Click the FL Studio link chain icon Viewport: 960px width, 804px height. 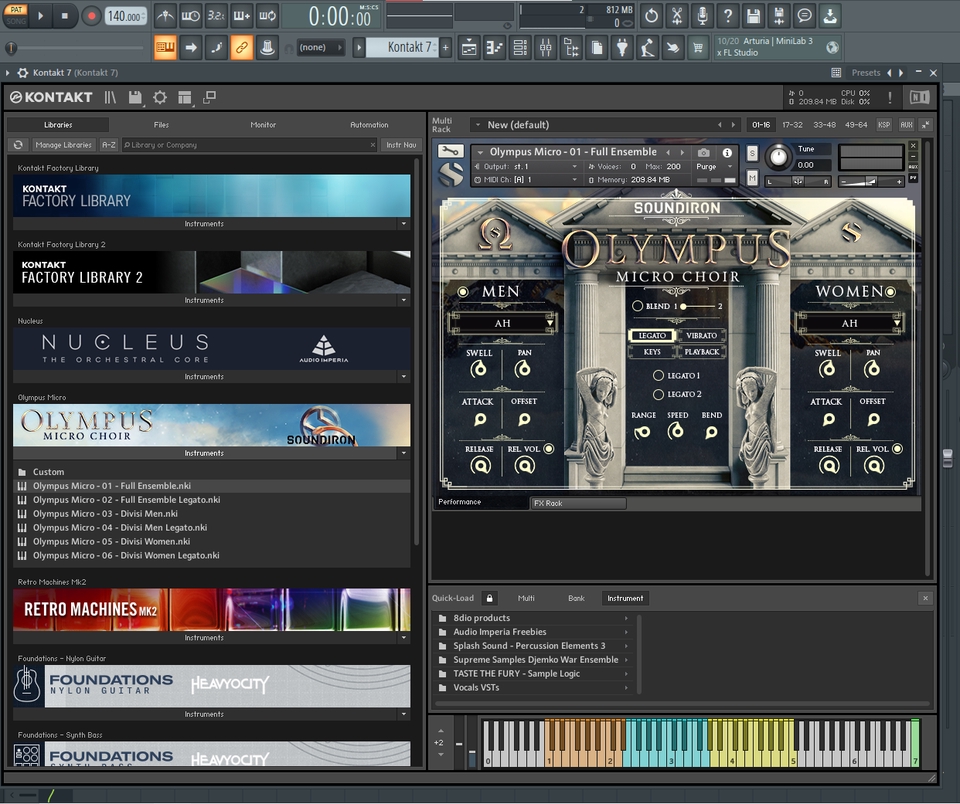click(x=242, y=47)
